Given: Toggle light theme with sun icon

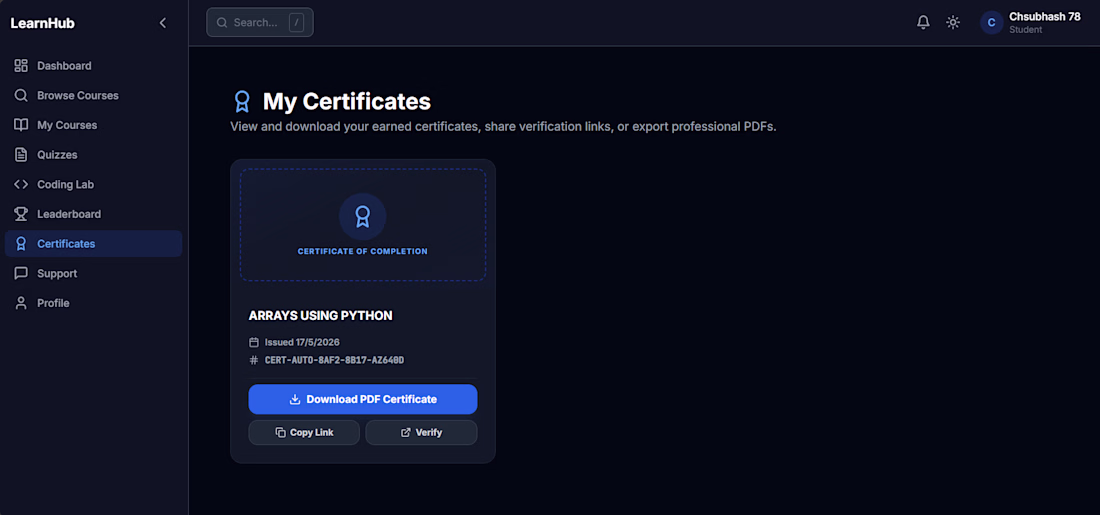Looking at the screenshot, I should (953, 22).
